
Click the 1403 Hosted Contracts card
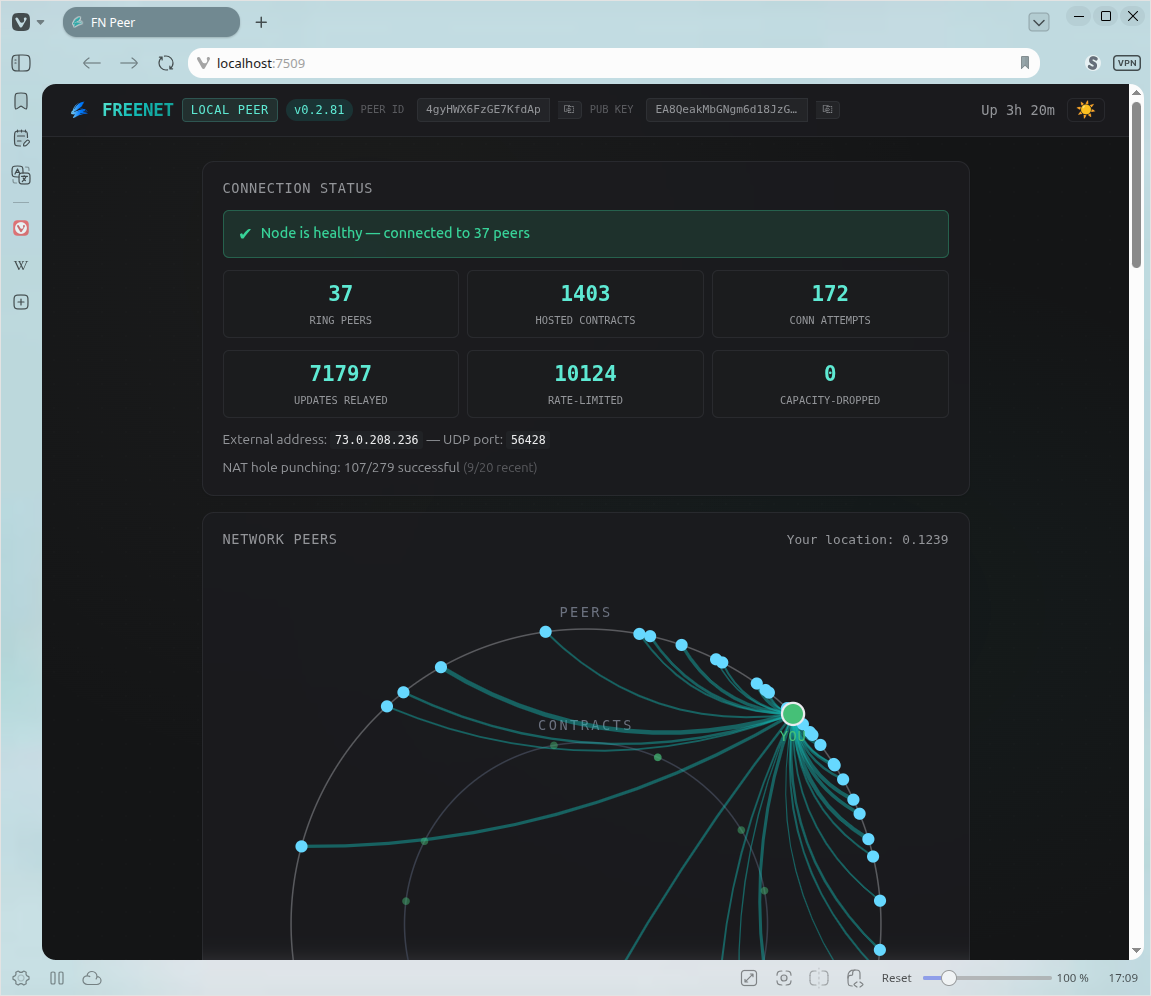click(x=585, y=304)
